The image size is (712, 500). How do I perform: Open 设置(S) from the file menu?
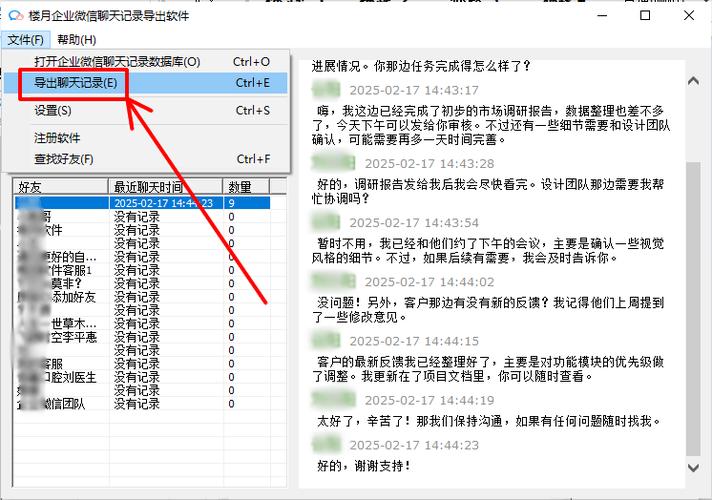point(145,110)
